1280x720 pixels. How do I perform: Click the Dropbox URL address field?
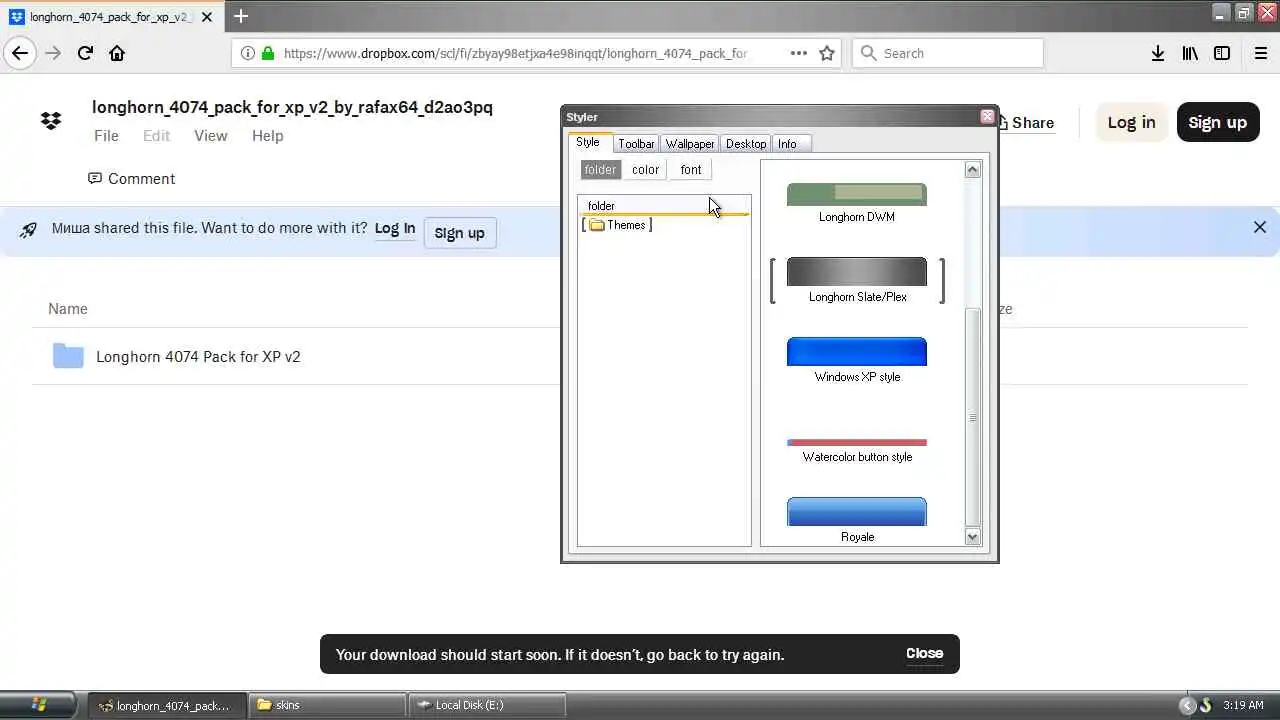coord(515,53)
